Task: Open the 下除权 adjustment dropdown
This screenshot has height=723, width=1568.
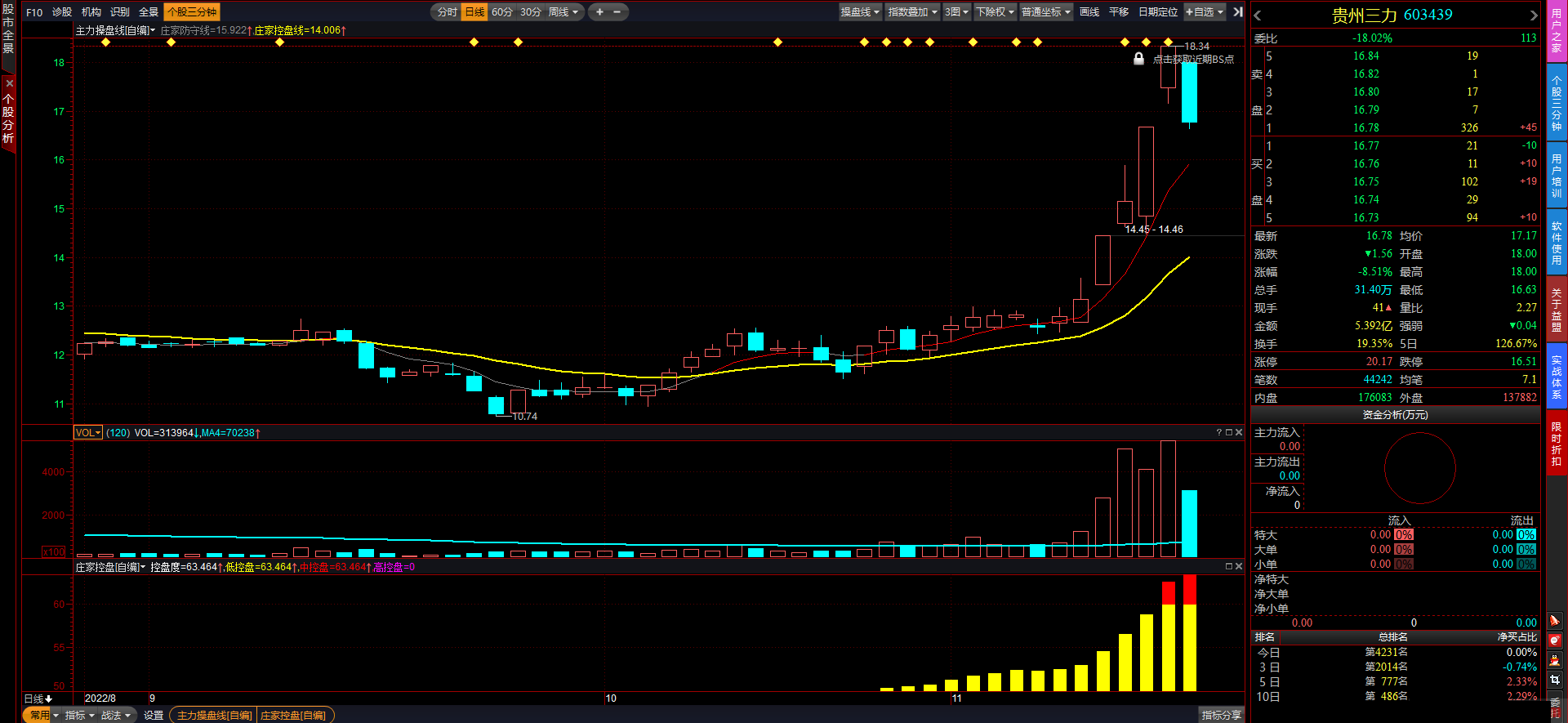Action: pos(996,12)
